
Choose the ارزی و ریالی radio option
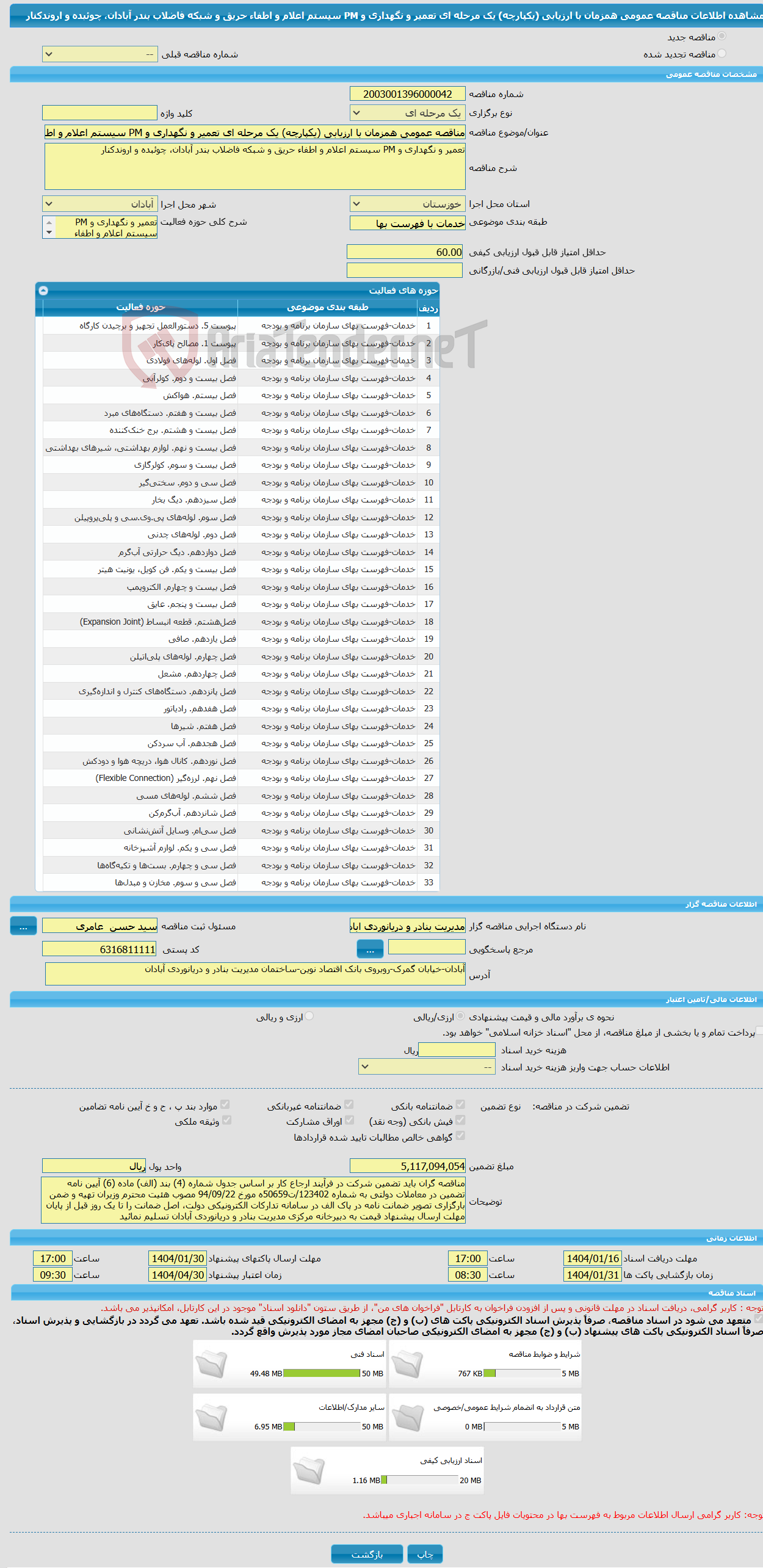(x=309, y=1016)
